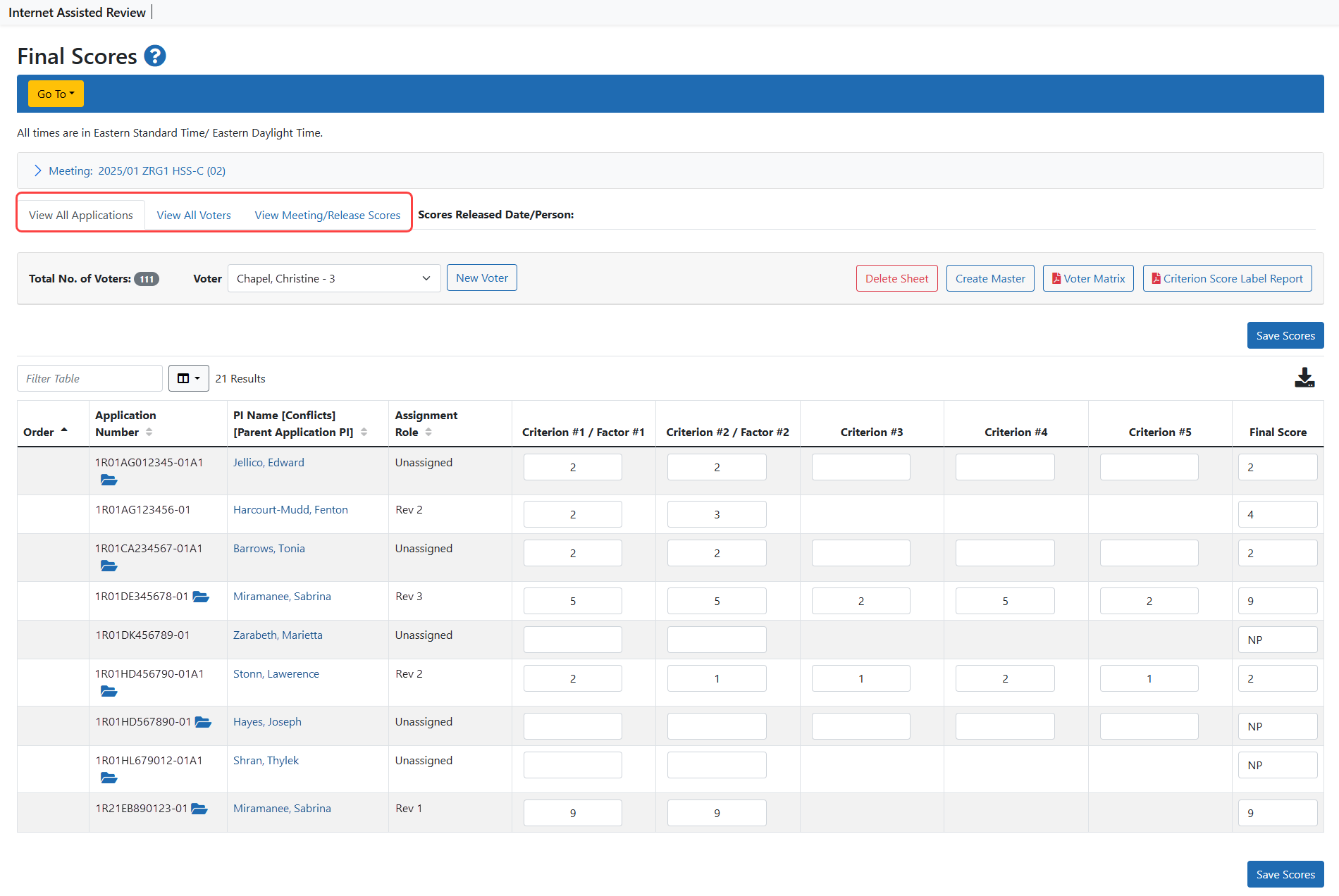The height and width of the screenshot is (896, 1339).
Task: Click the Internet Assisted Review header text
Action: (77, 12)
